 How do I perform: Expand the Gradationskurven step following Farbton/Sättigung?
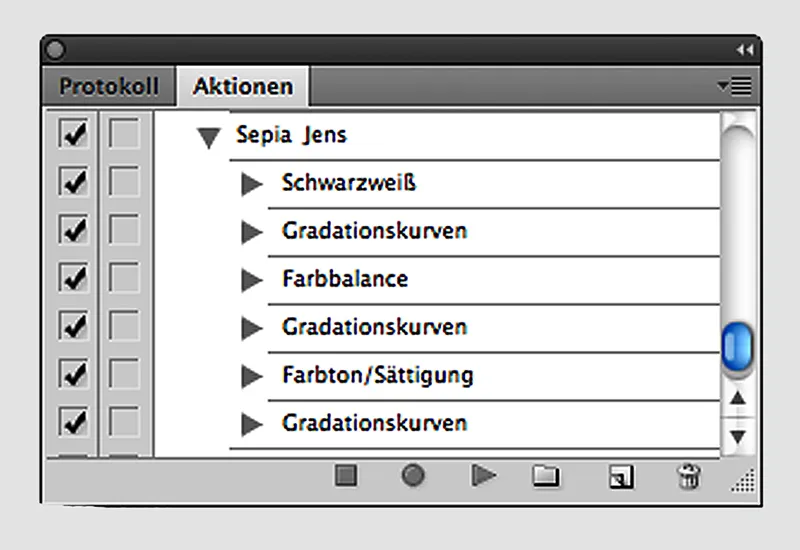tap(252, 424)
